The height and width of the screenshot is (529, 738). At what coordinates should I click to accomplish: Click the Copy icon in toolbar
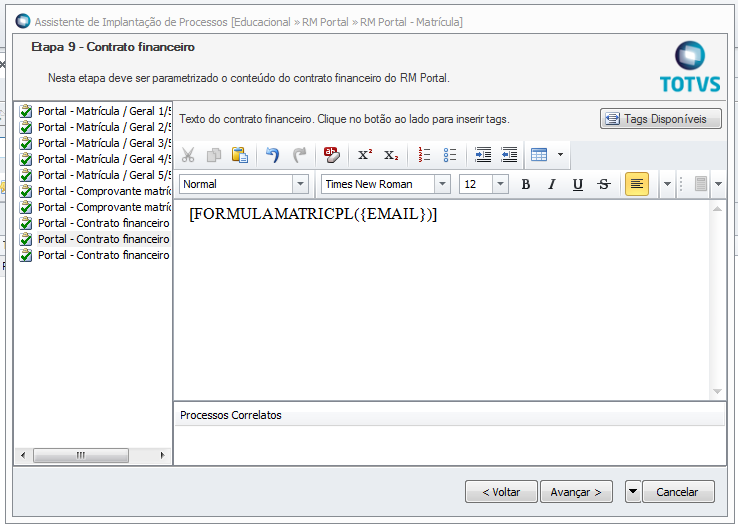pos(214,155)
